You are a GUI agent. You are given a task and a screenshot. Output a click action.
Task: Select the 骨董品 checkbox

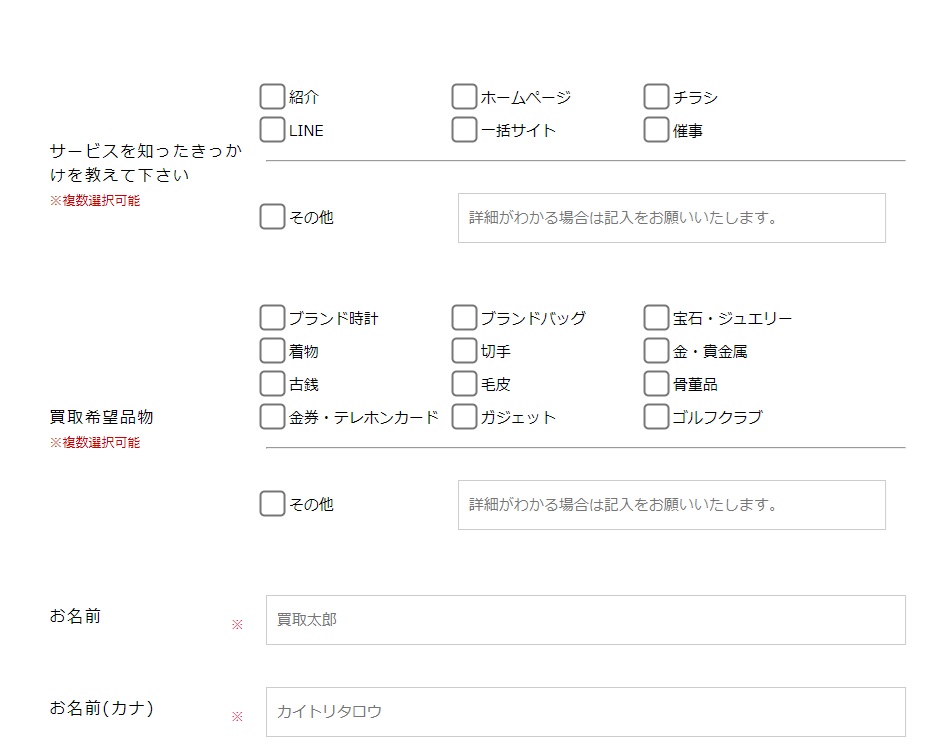click(656, 384)
